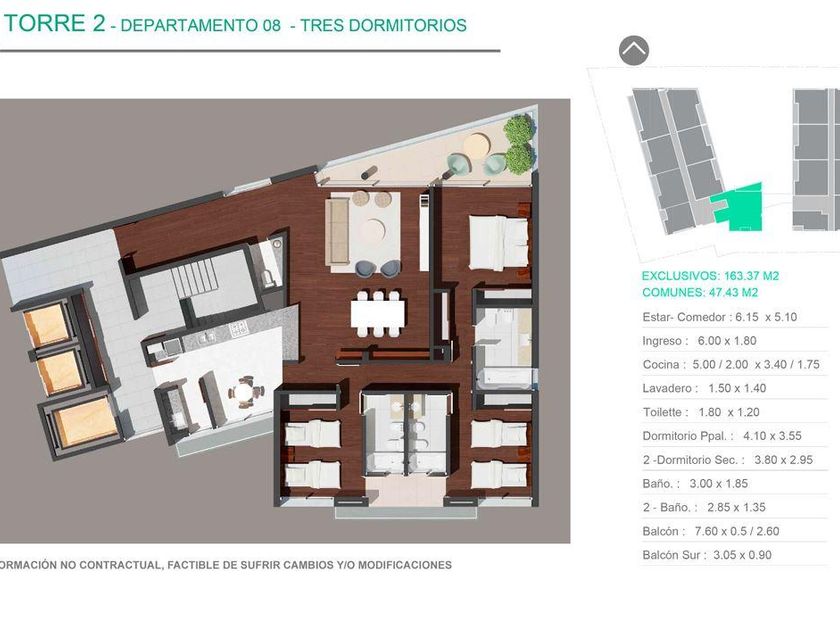Click 'EXCLUSIVOS: 163.37 M2' text
The image size is (840, 630).
point(710,276)
